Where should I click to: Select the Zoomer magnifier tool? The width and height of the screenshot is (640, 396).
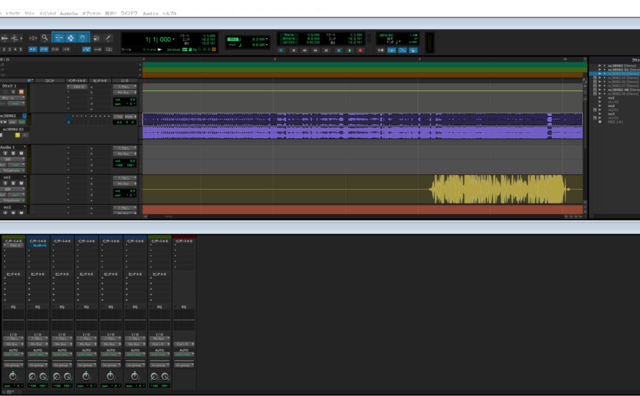pos(44,38)
